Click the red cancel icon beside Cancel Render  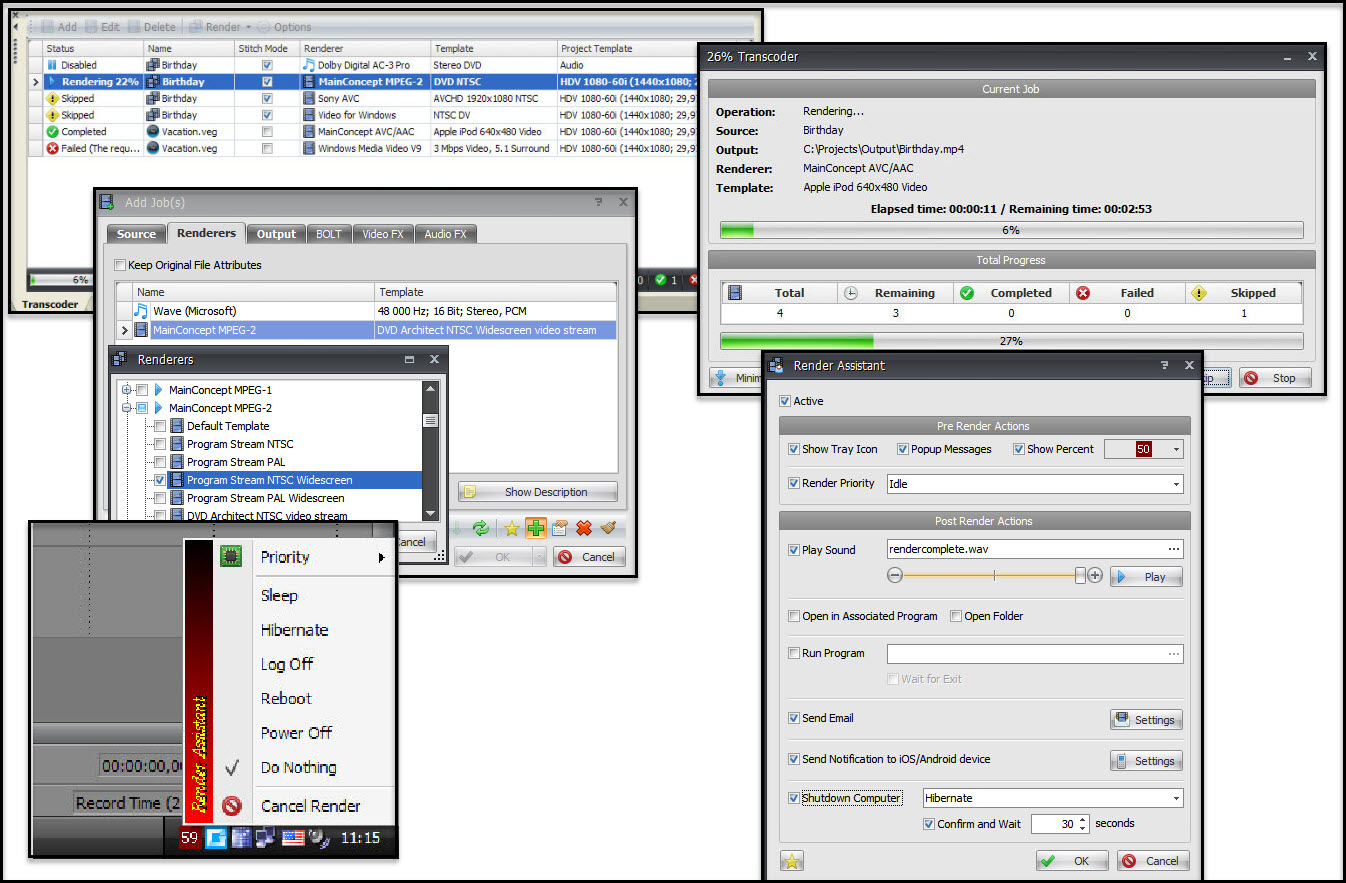click(231, 806)
